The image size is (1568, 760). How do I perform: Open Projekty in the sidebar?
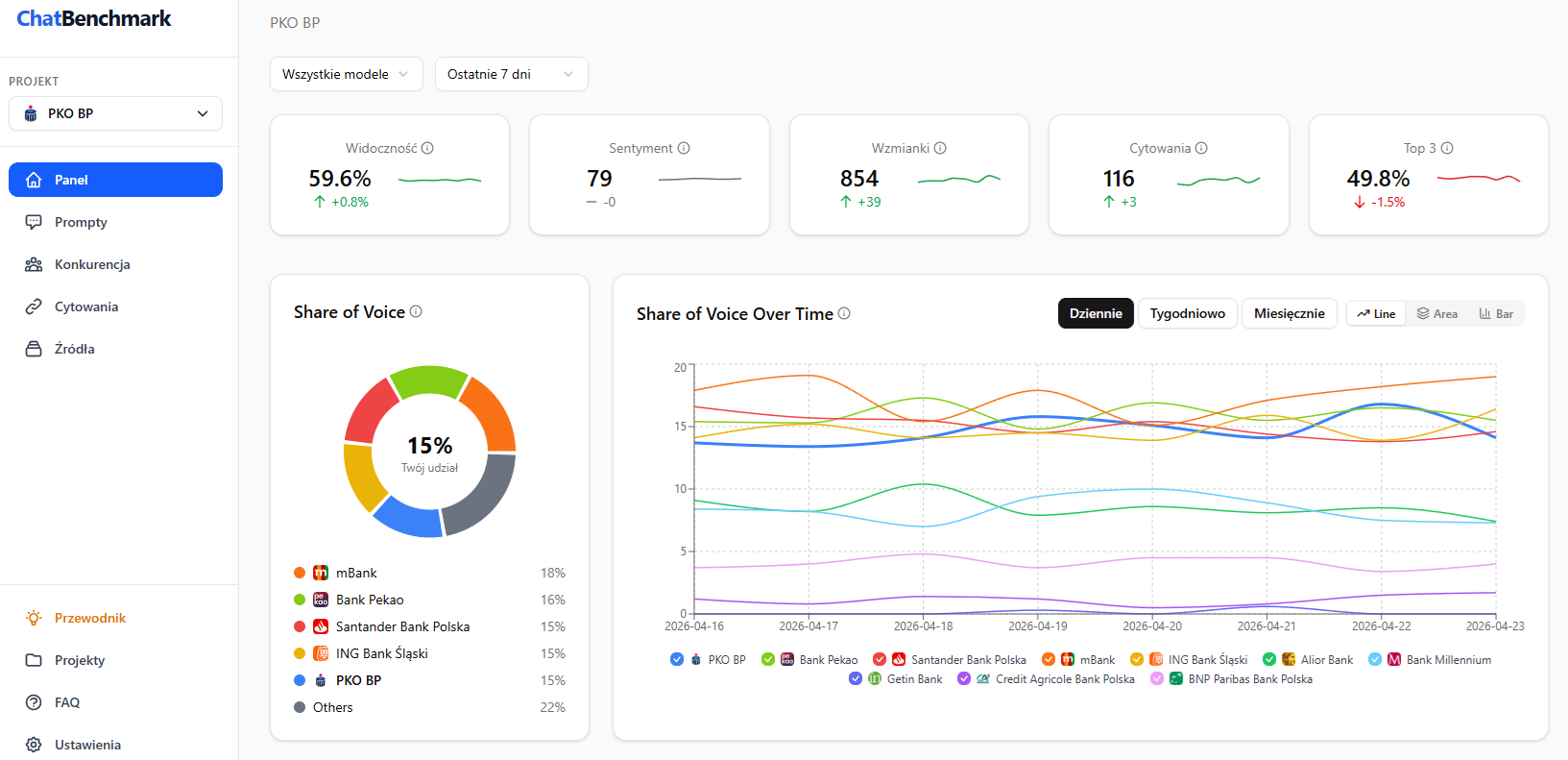115,660
